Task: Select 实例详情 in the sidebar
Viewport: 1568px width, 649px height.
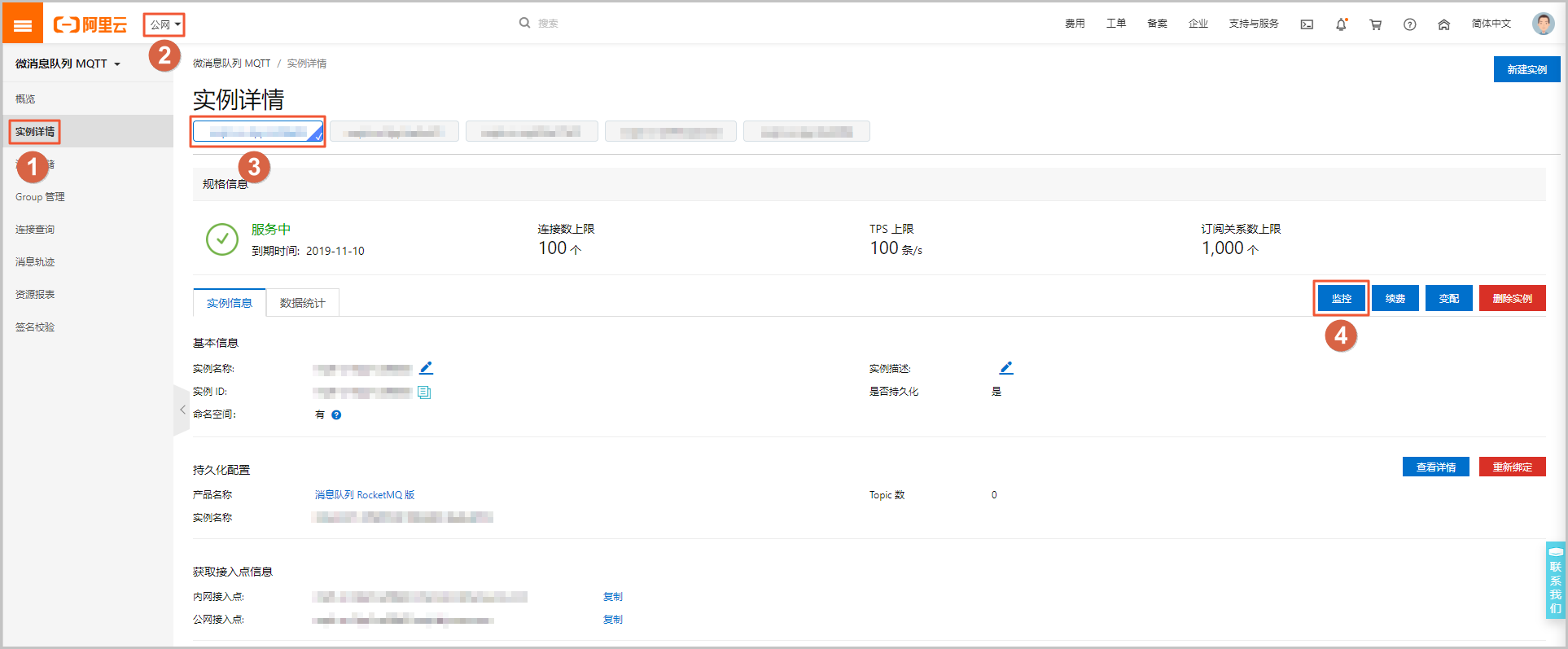Action: [35, 131]
